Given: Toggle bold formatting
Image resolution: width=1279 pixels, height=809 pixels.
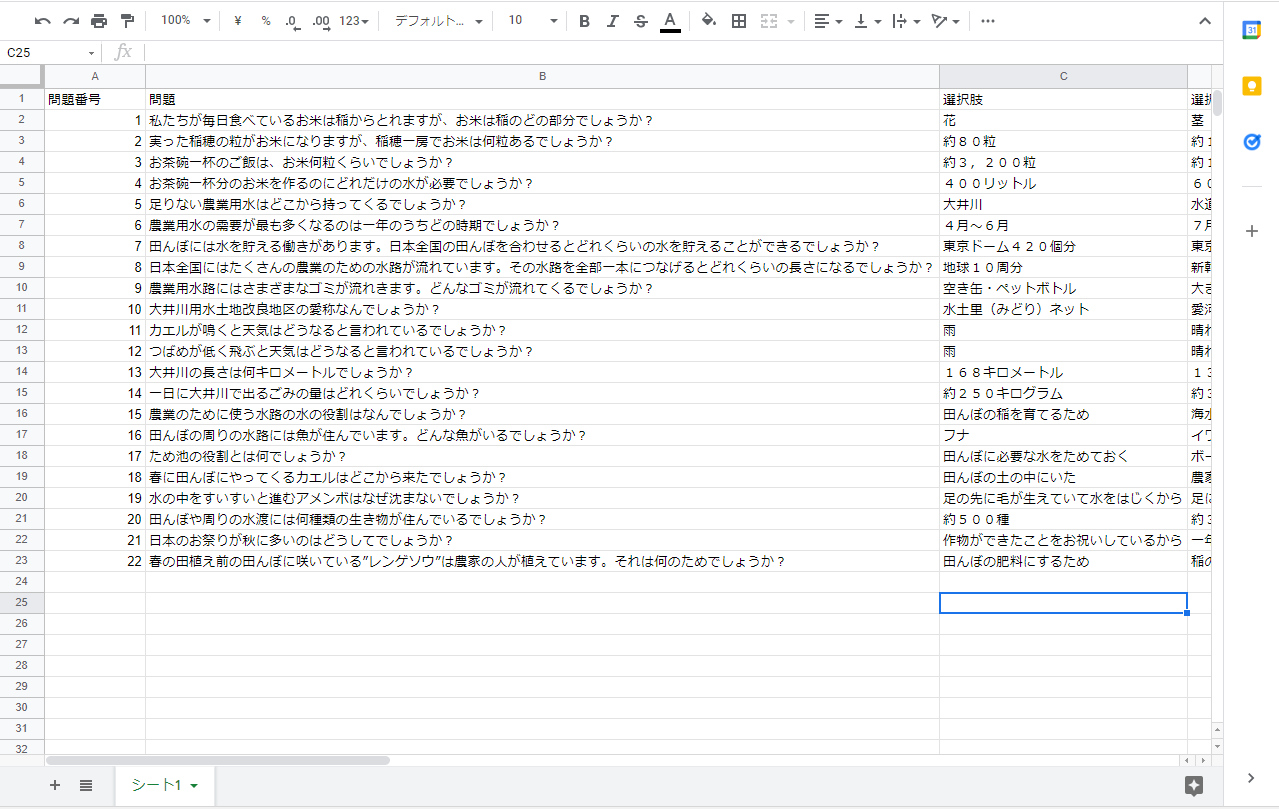Looking at the screenshot, I should click(x=584, y=20).
